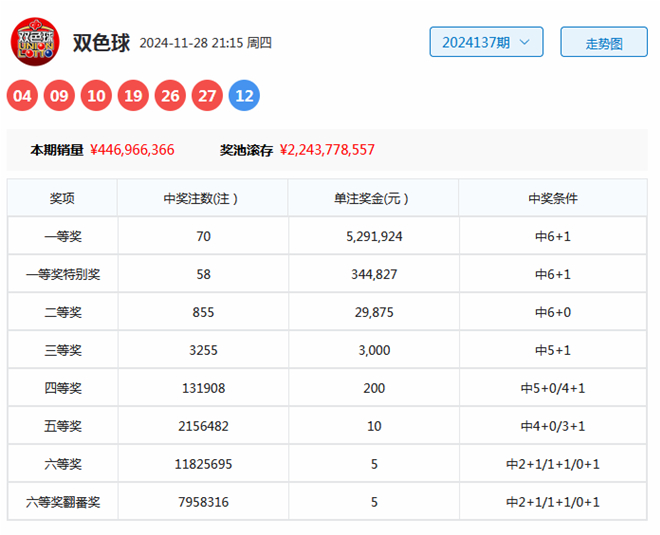Click red ball number 04

tap(22, 96)
